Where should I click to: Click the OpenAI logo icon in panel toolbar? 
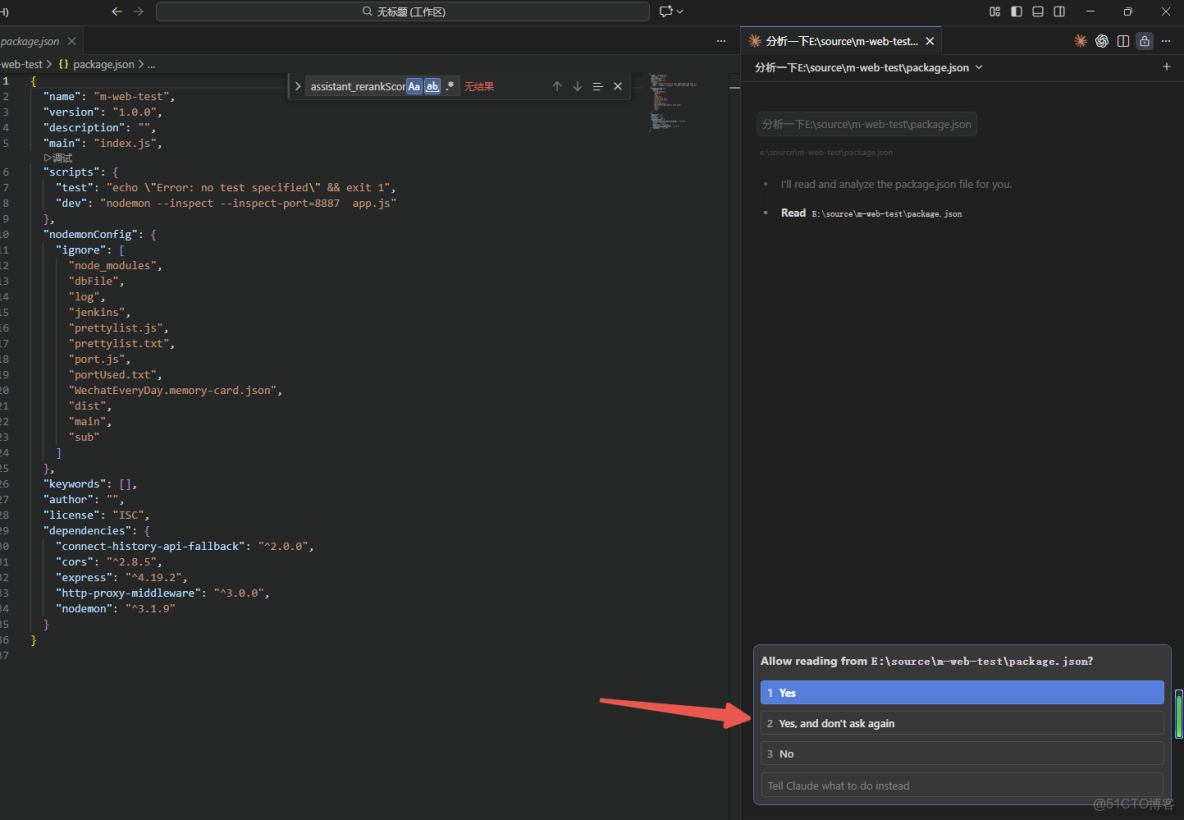coord(1101,41)
